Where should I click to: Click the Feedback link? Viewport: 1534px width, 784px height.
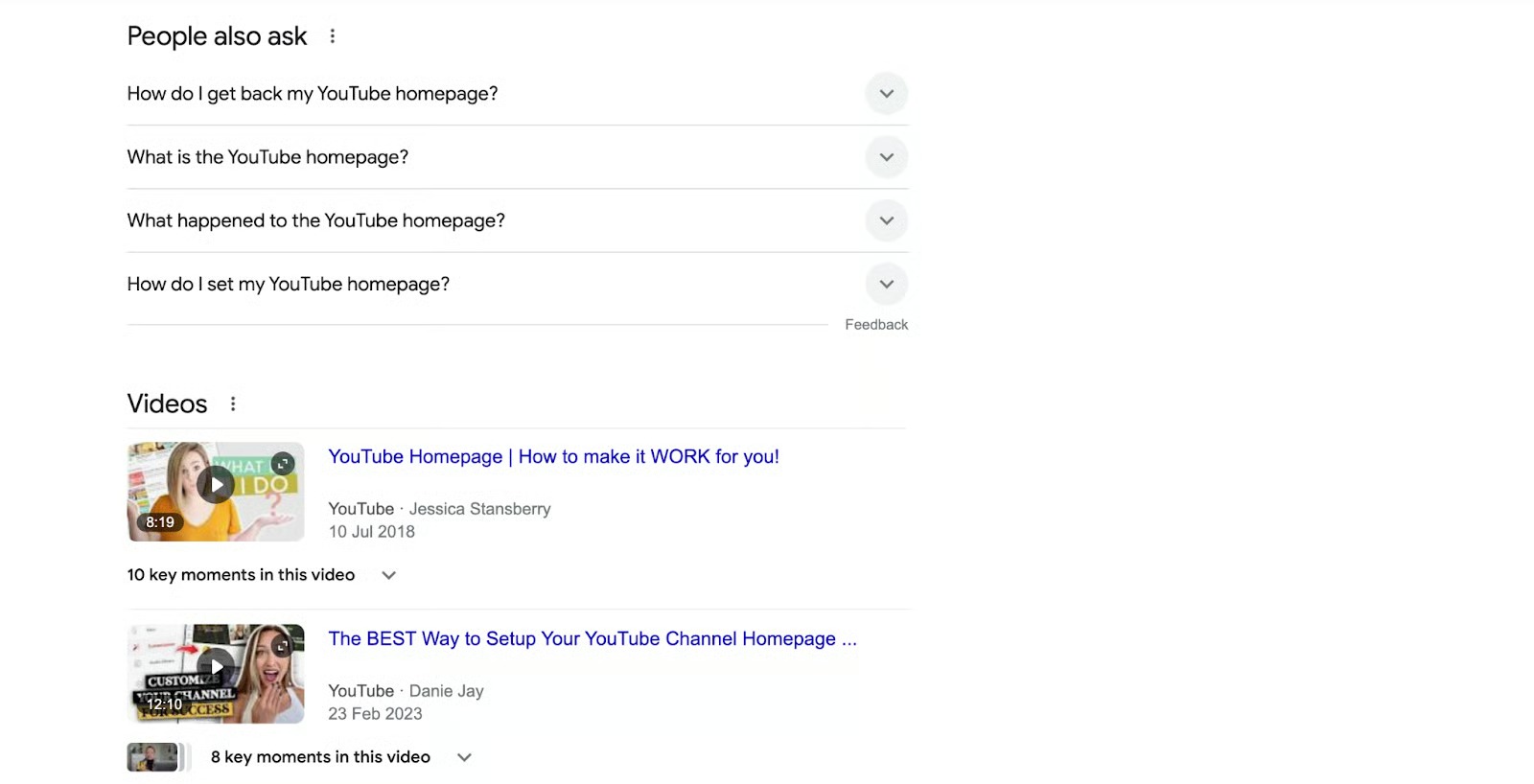(x=875, y=325)
